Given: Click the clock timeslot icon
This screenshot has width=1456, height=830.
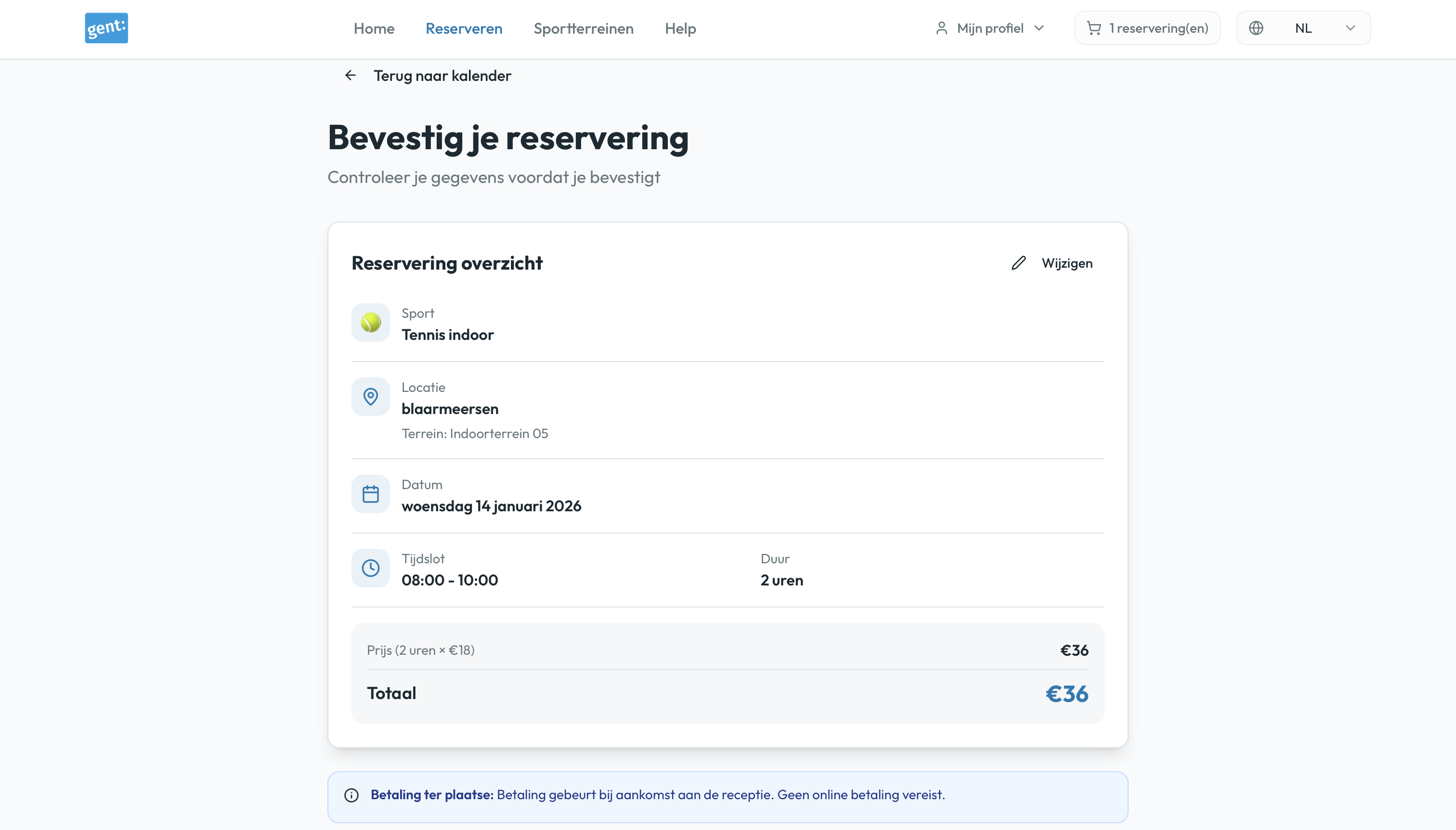Looking at the screenshot, I should pyautogui.click(x=371, y=569).
